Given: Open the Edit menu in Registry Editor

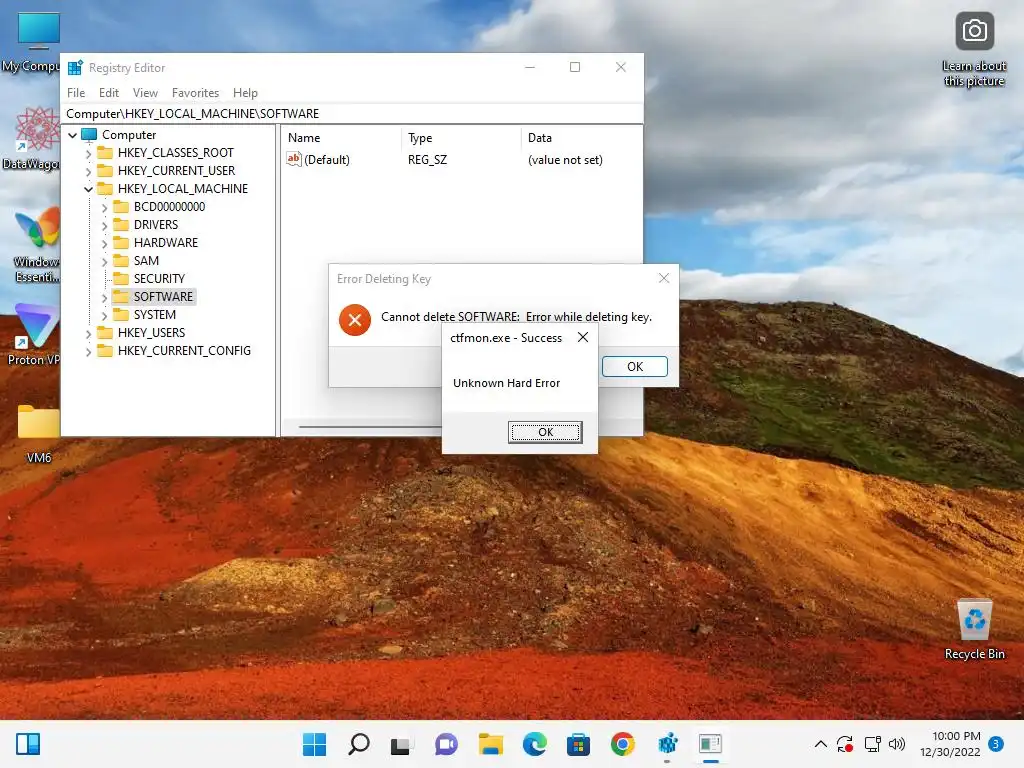Looking at the screenshot, I should (108, 93).
